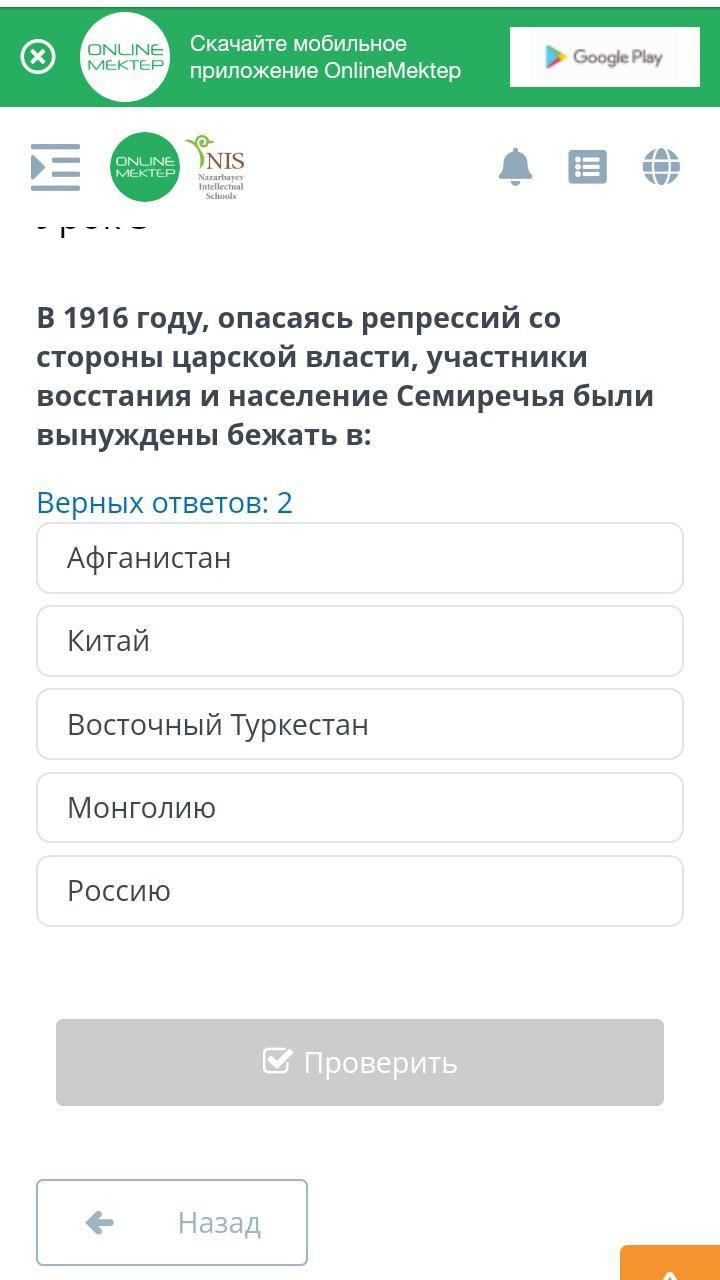Select answer Афганистан
This screenshot has height=1280, width=720.
point(360,558)
